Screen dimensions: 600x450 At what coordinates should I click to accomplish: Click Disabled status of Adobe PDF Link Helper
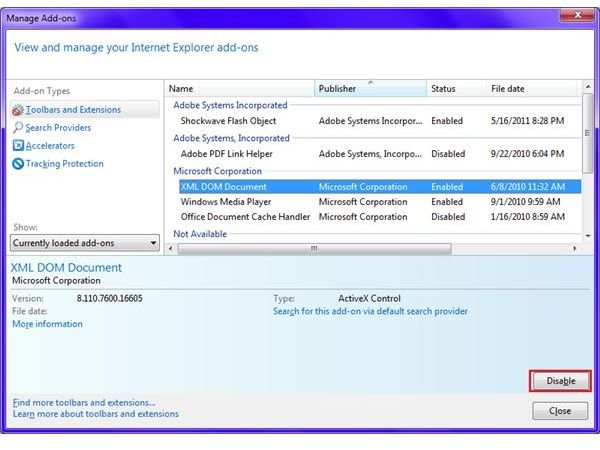(x=448, y=154)
